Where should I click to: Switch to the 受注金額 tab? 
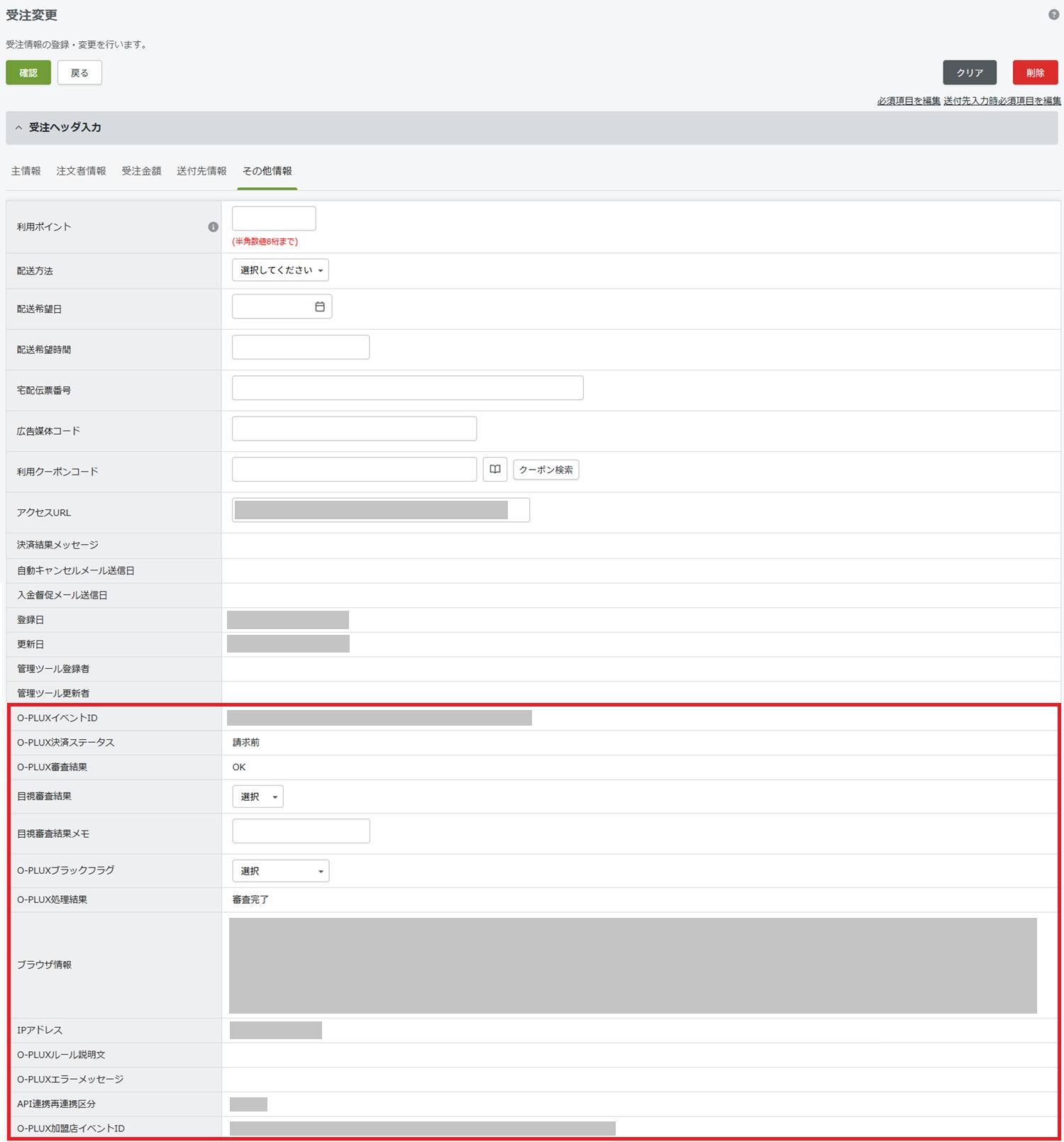[x=142, y=171]
